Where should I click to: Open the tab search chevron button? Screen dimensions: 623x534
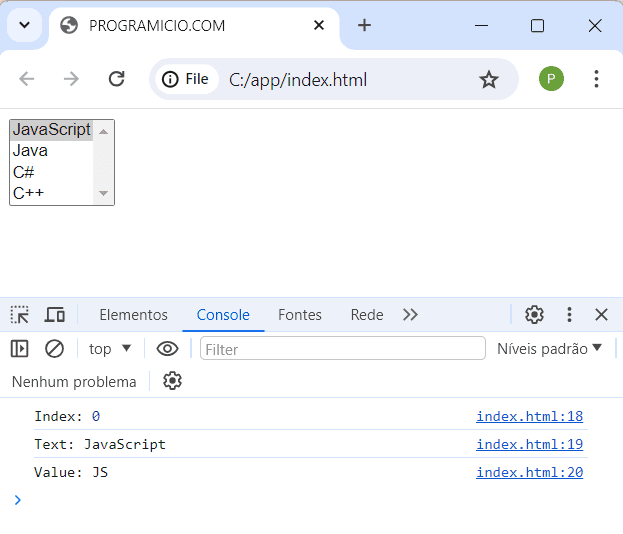25,25
